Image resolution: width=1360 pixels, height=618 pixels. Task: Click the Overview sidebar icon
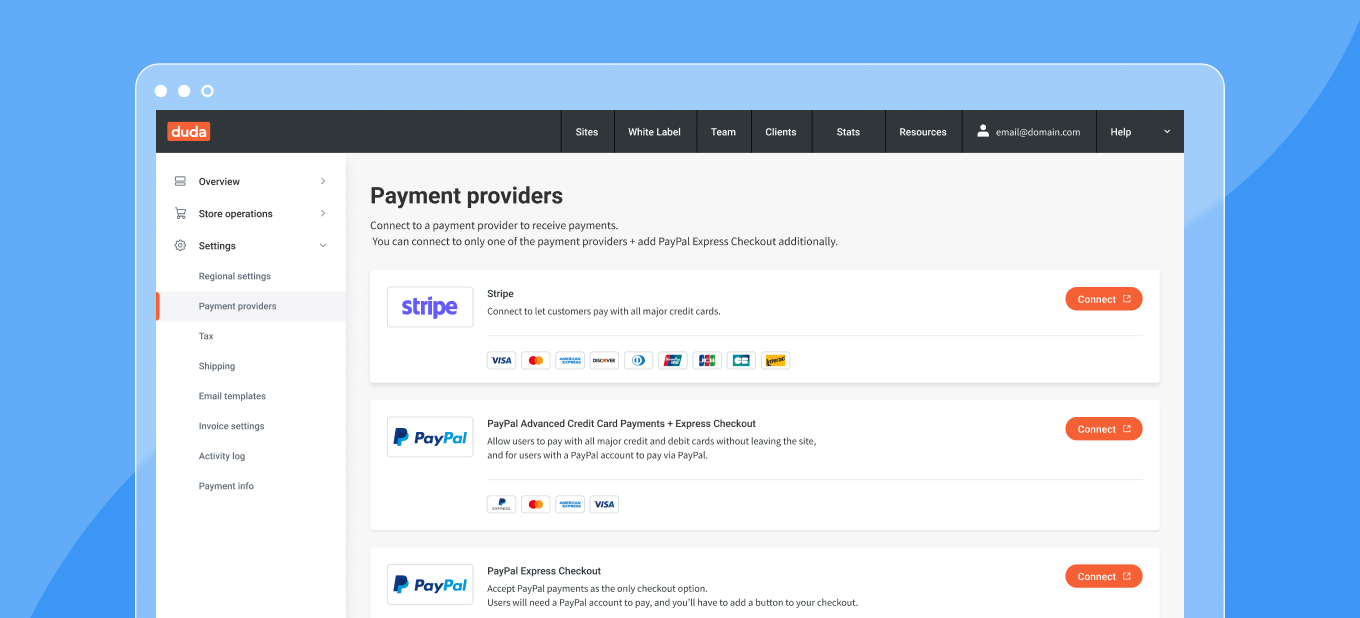coord(180,181)
